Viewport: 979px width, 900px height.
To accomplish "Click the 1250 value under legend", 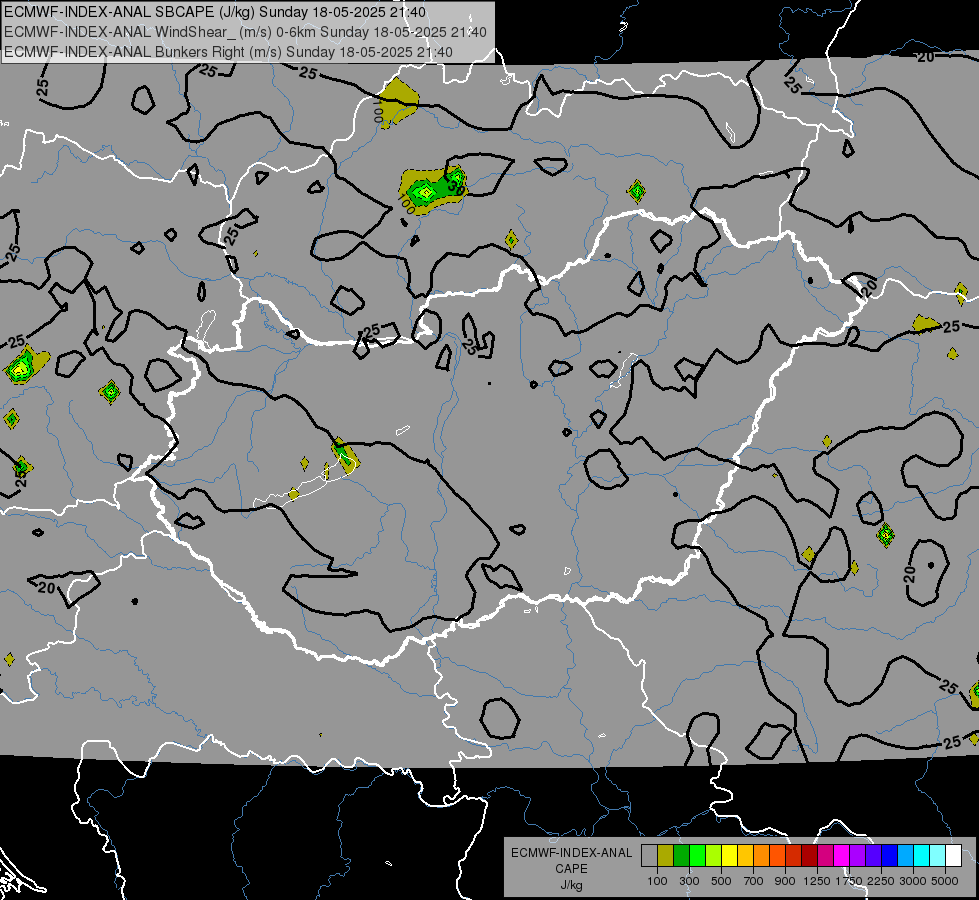I will click(x=817, y=881).
